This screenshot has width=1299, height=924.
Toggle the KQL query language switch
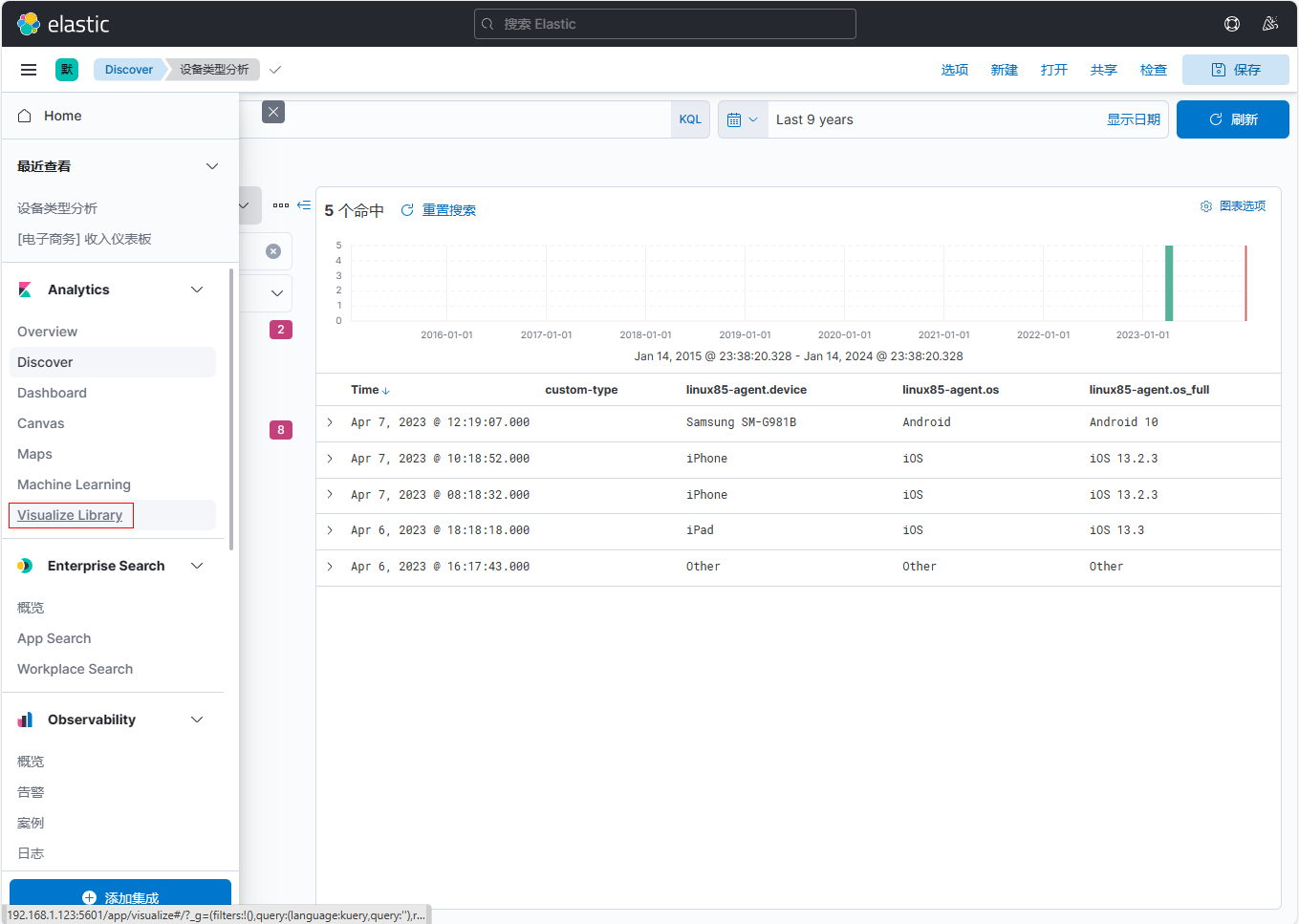tap(690, 119)
